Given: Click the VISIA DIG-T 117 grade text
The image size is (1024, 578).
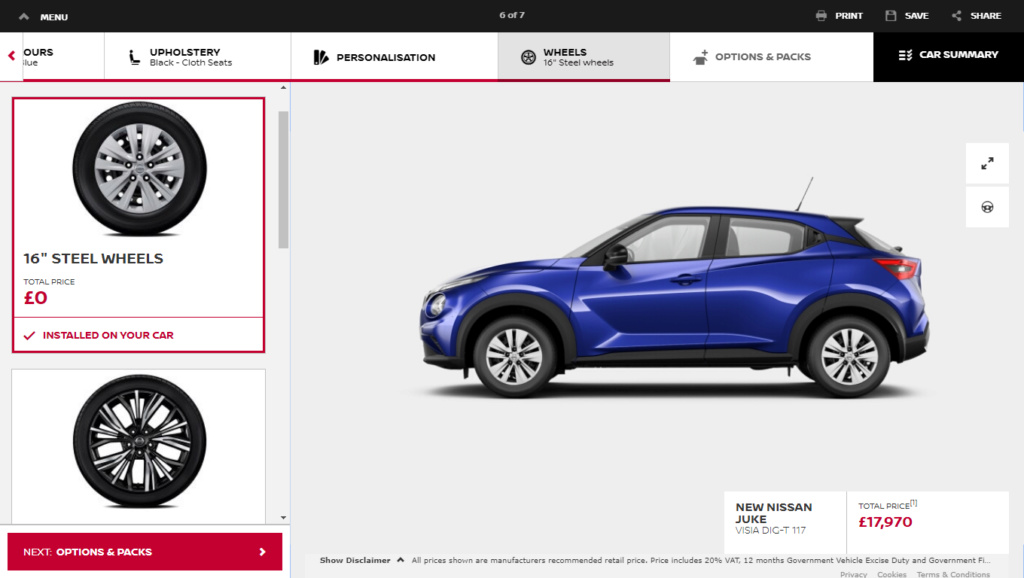Looking at the screenshot, I should click(771, 530).
